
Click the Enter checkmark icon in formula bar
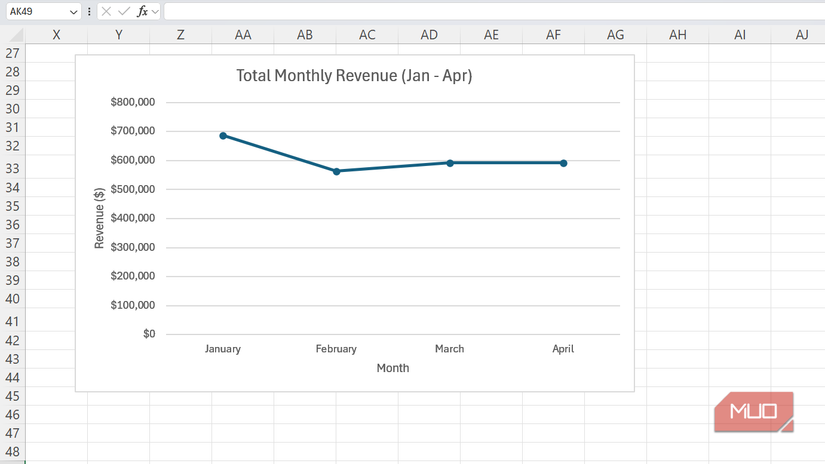124,11
